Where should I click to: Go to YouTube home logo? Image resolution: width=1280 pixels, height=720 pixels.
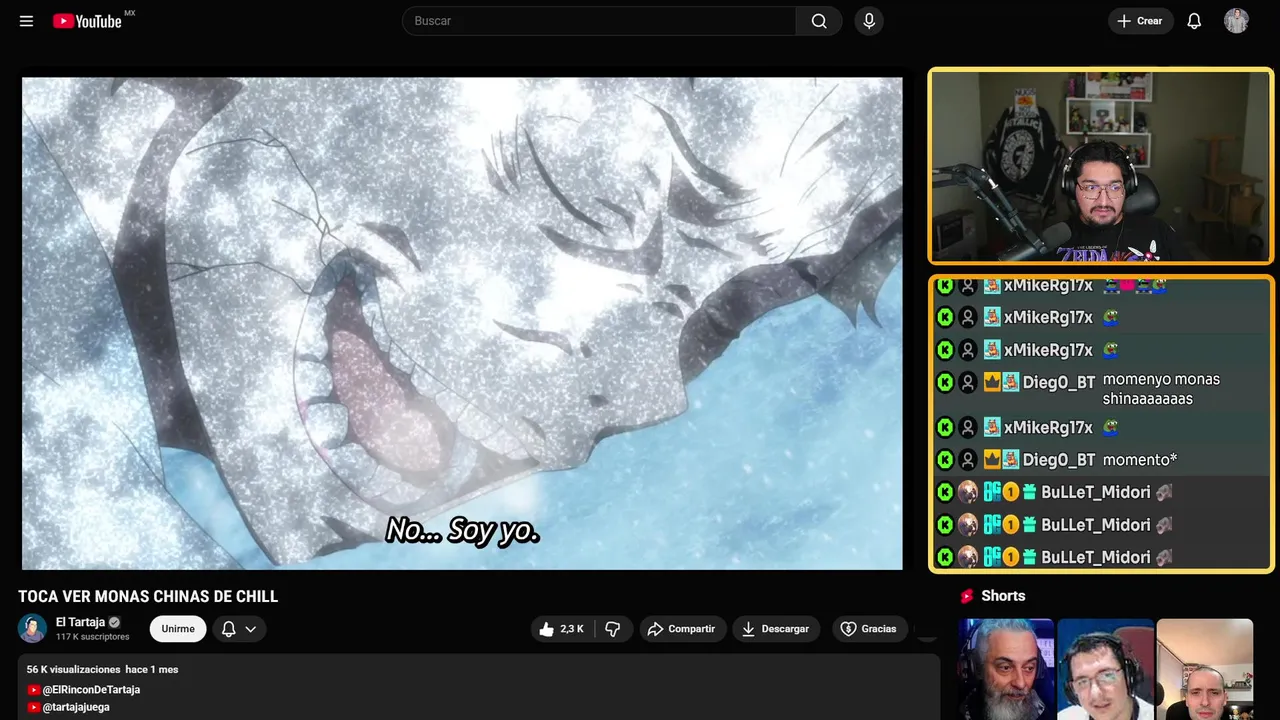[x=88, y=21]
